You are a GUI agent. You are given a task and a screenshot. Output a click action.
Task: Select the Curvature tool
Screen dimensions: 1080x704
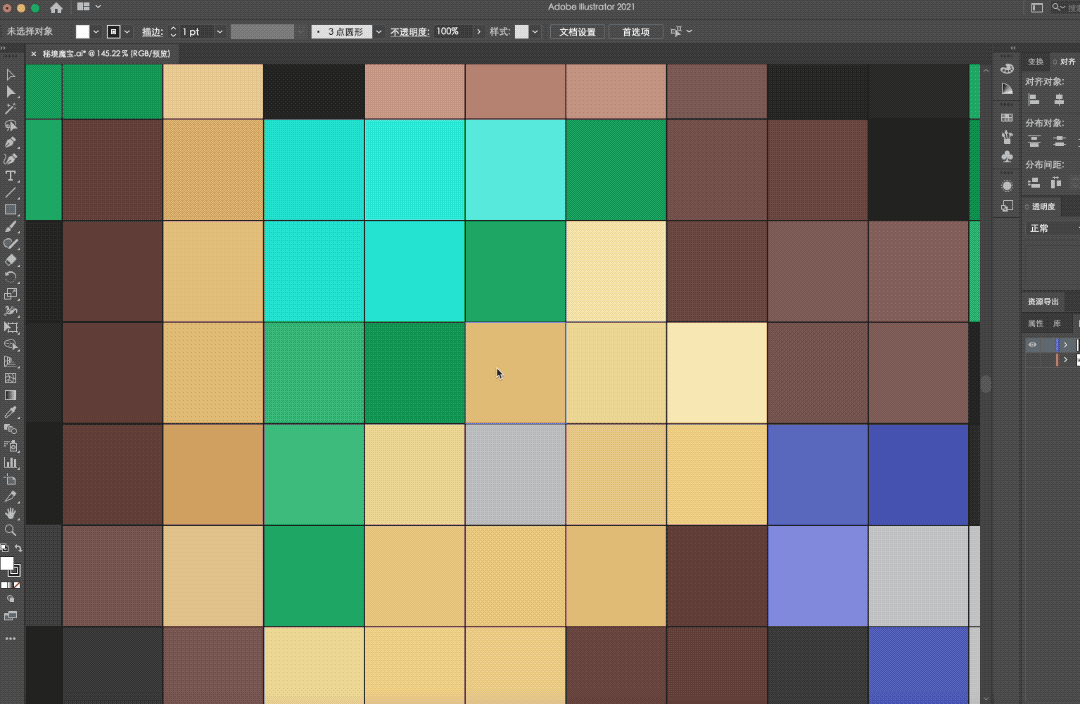pos(10,159)
